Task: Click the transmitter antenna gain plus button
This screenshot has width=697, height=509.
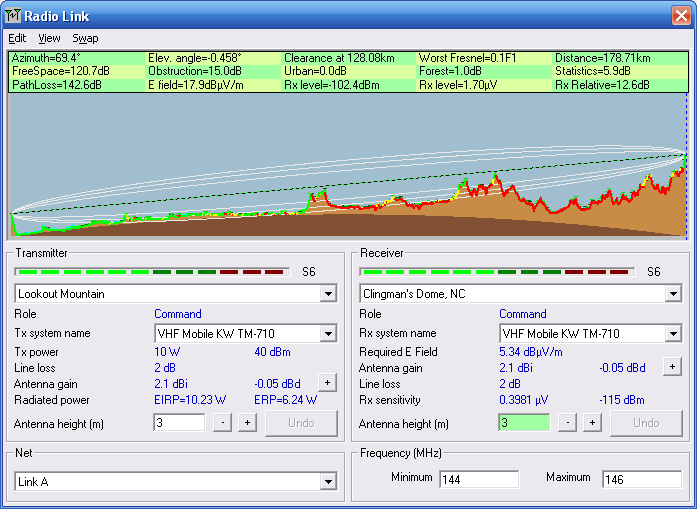Action: pos(326,382)
